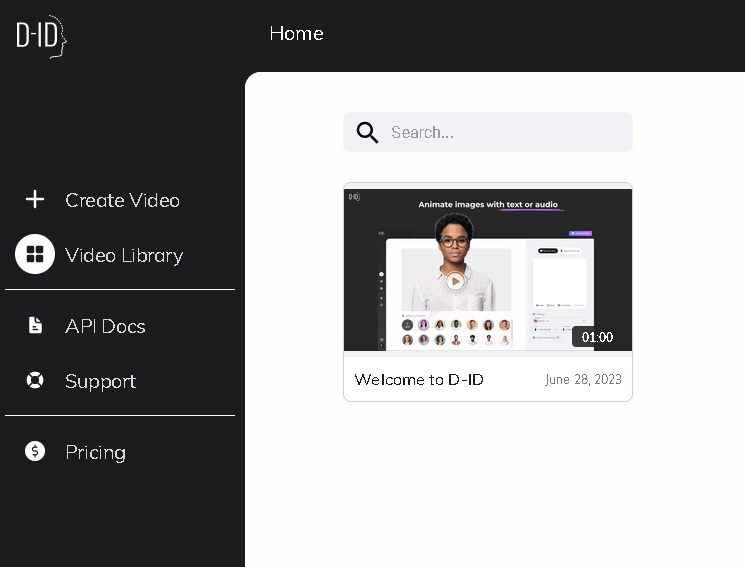Click the API Docs document icon

click(35, 326)
